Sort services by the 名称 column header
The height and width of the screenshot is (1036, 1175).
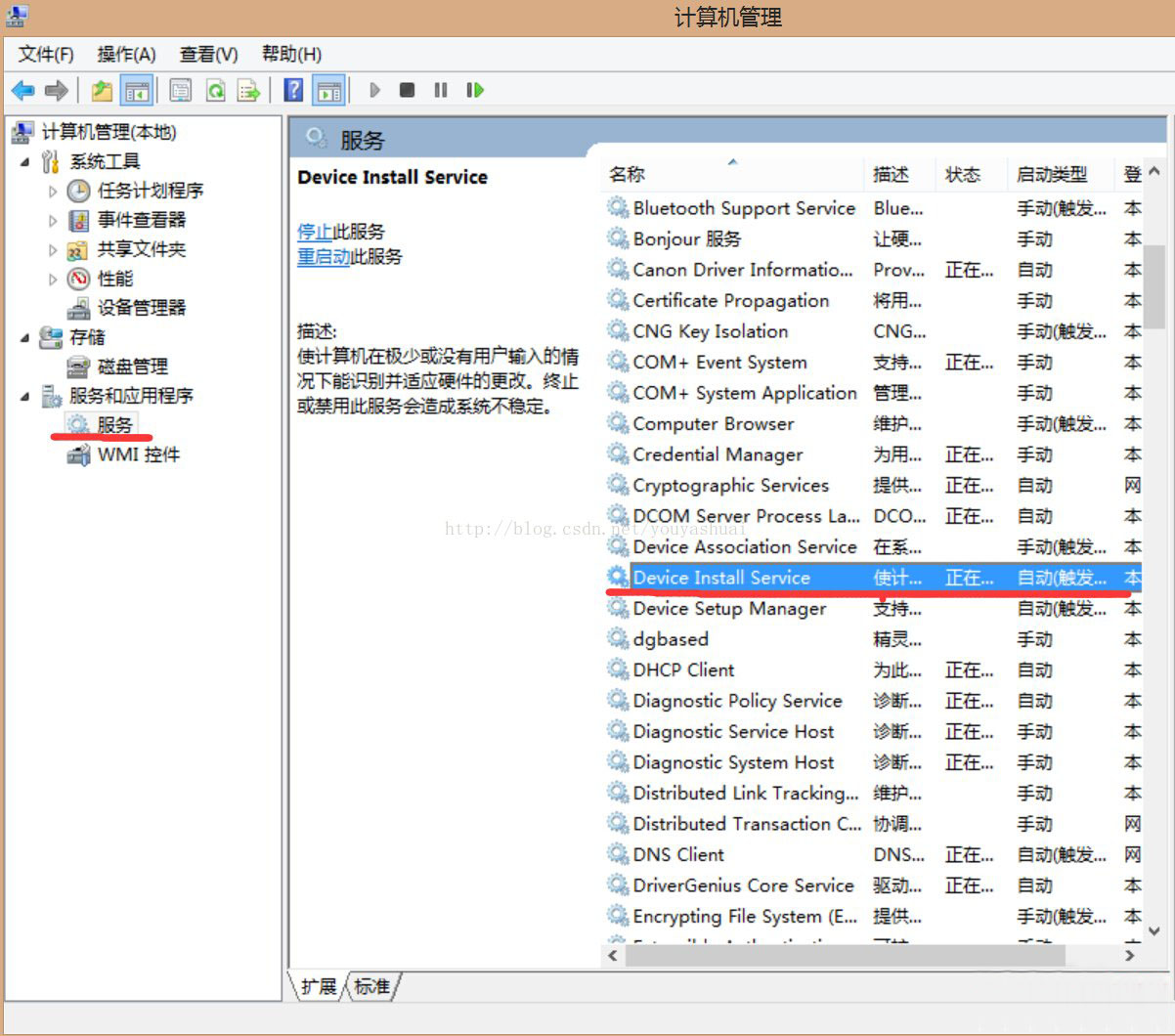627,174
